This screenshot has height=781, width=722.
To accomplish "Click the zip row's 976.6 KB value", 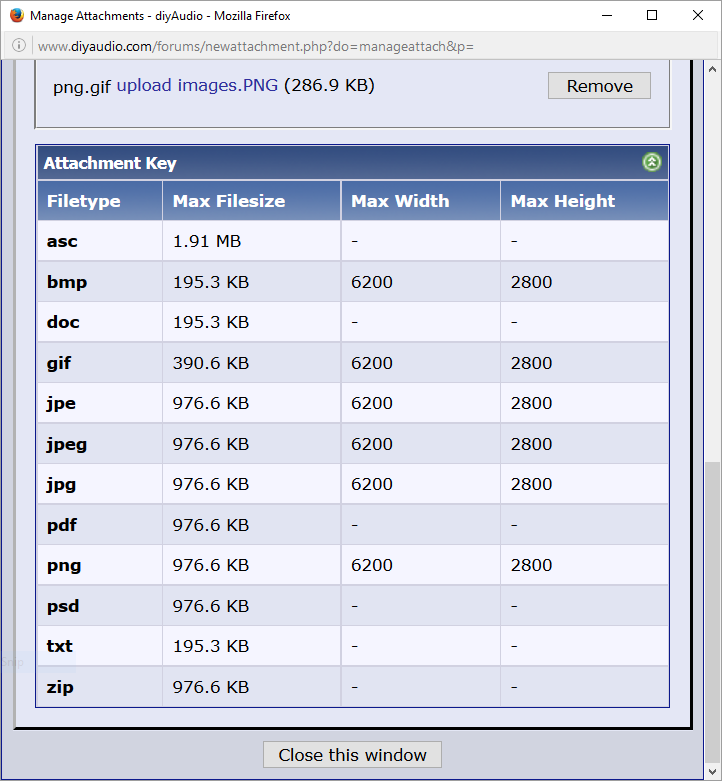I will 211,687.
